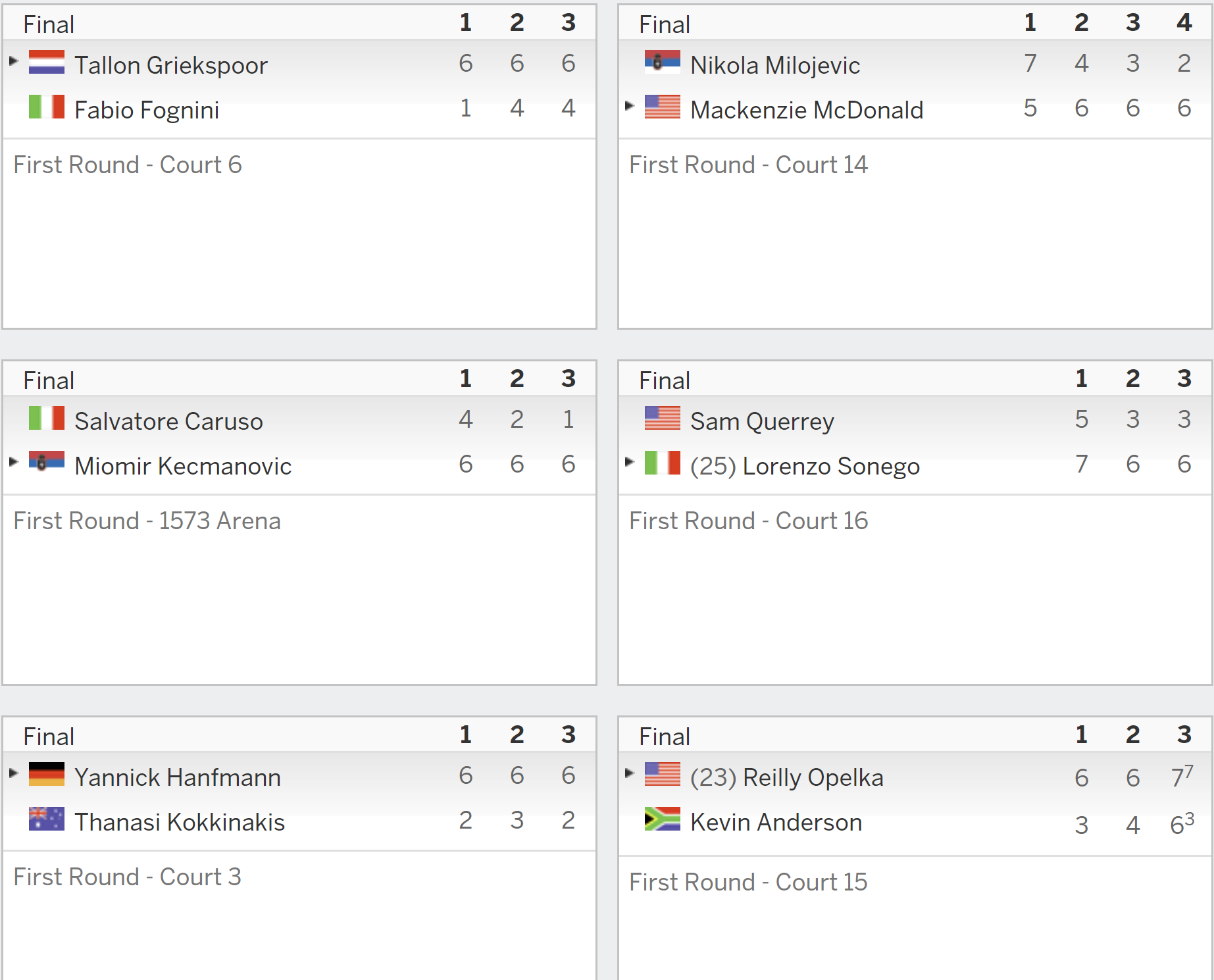The image size is (1214, 980).
Task: Click the Australia flag next to Thanasi Kokkinakis
Action: (47, 819)
